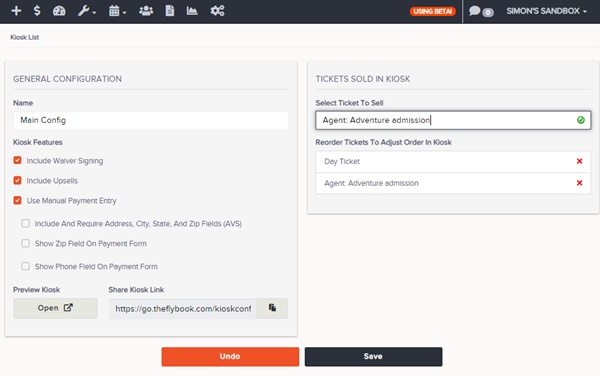Open the calendar dropdown menu
Screen dimensions: 600x376
(117, 11)
